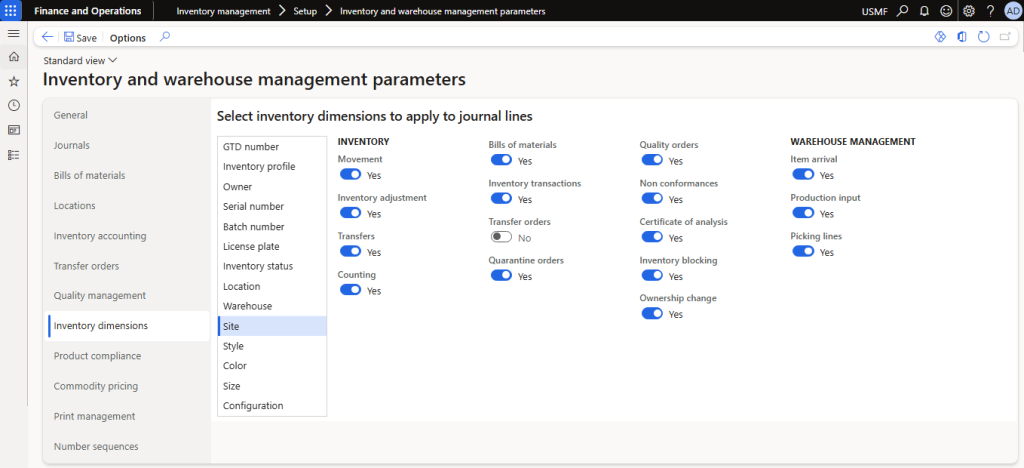Screen dimensions: 1024x468
Task: Open the Favorites star in left sidebar
Action: pyautogui.click(x=13, y=81)
